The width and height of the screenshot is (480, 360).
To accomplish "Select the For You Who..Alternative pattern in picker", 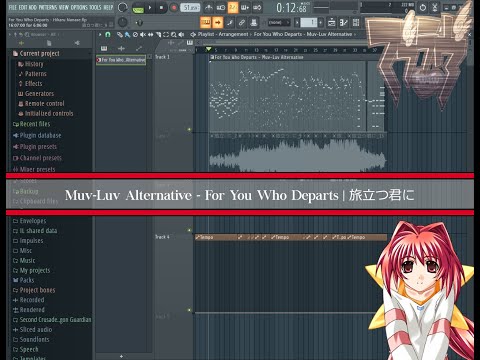I will 121,60.
